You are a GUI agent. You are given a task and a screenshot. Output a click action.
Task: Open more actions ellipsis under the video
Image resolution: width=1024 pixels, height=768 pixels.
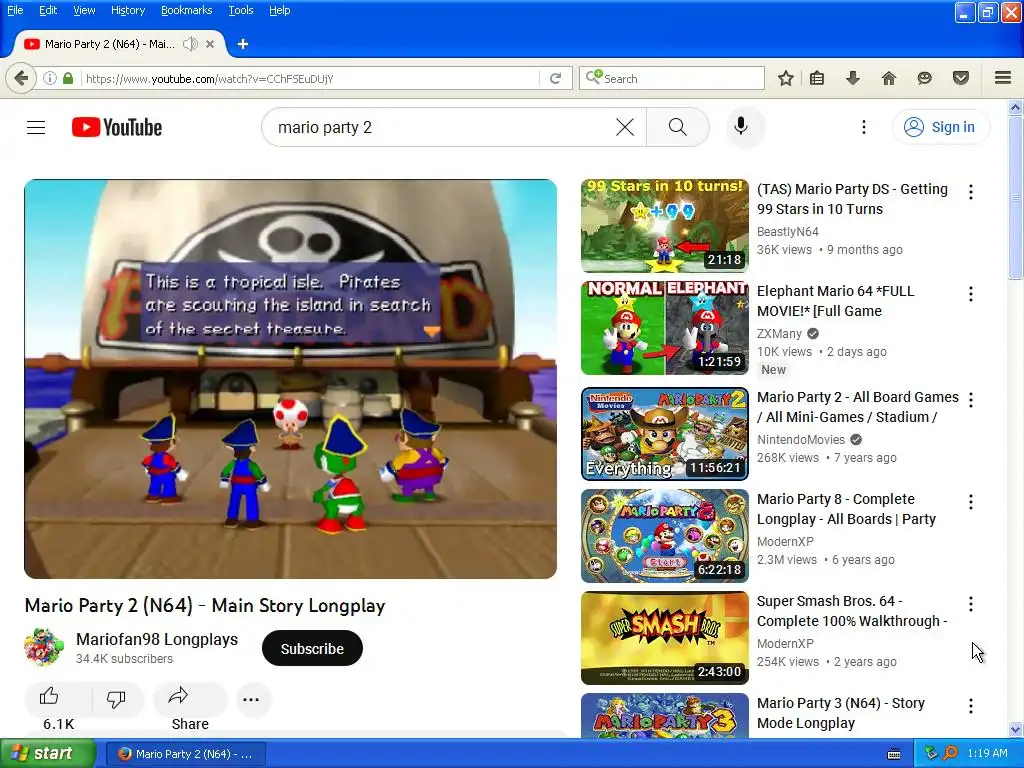(251, 699)
